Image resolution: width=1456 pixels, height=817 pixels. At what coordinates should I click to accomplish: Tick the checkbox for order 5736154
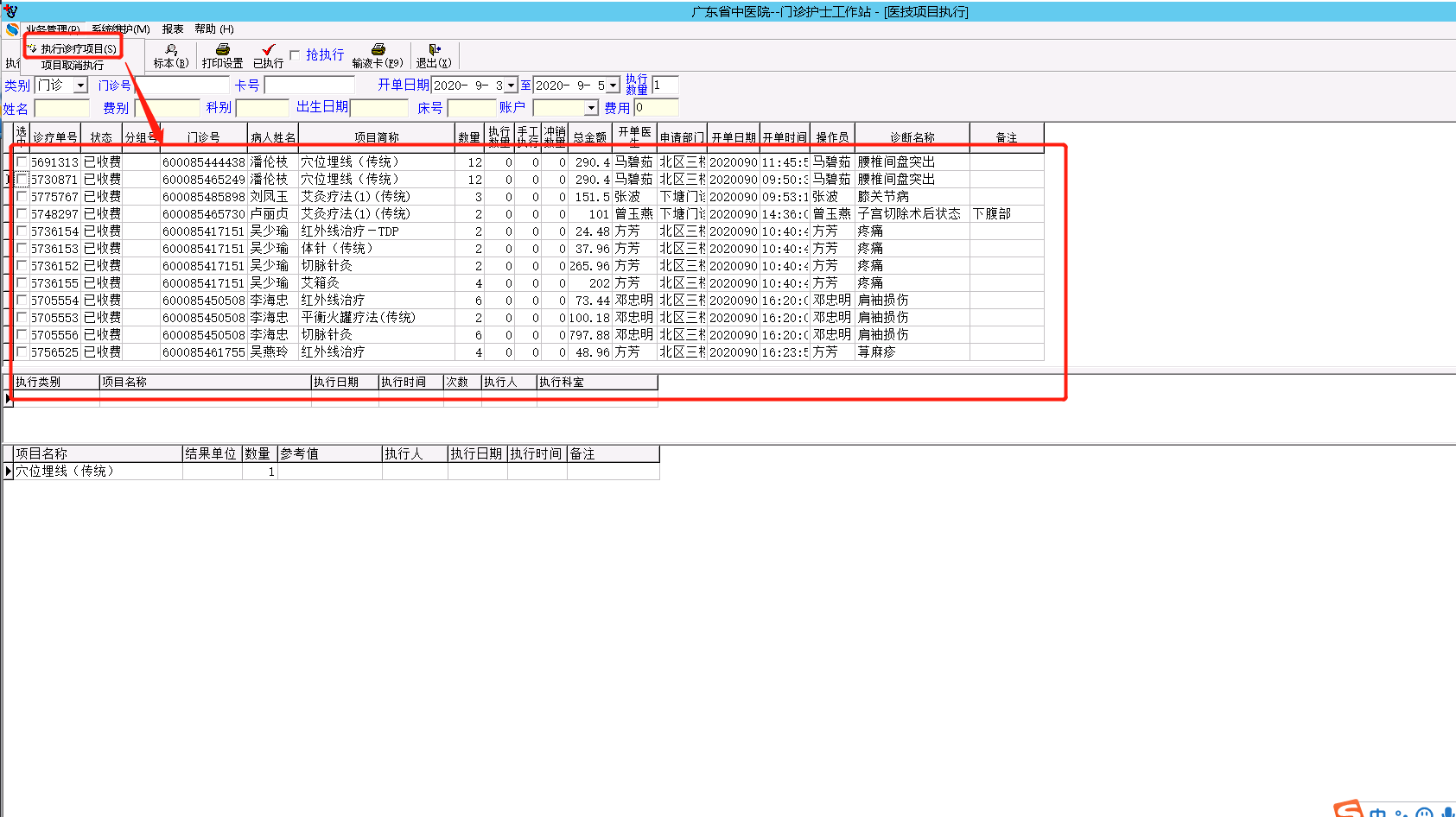[x=22, y=231]
